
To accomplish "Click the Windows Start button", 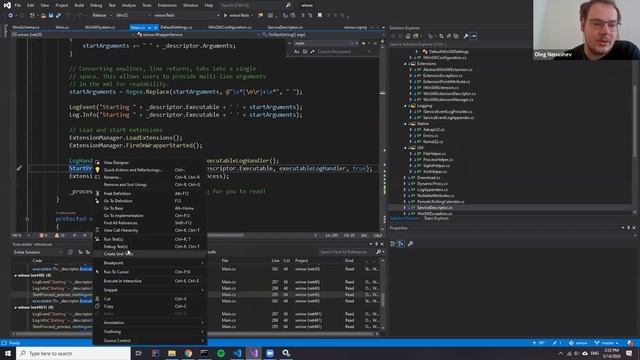I will click(8, 353).
